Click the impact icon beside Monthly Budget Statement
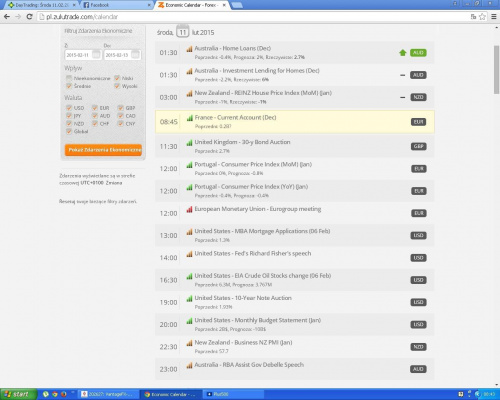500x400 pixels. click(x=189, y=321)
